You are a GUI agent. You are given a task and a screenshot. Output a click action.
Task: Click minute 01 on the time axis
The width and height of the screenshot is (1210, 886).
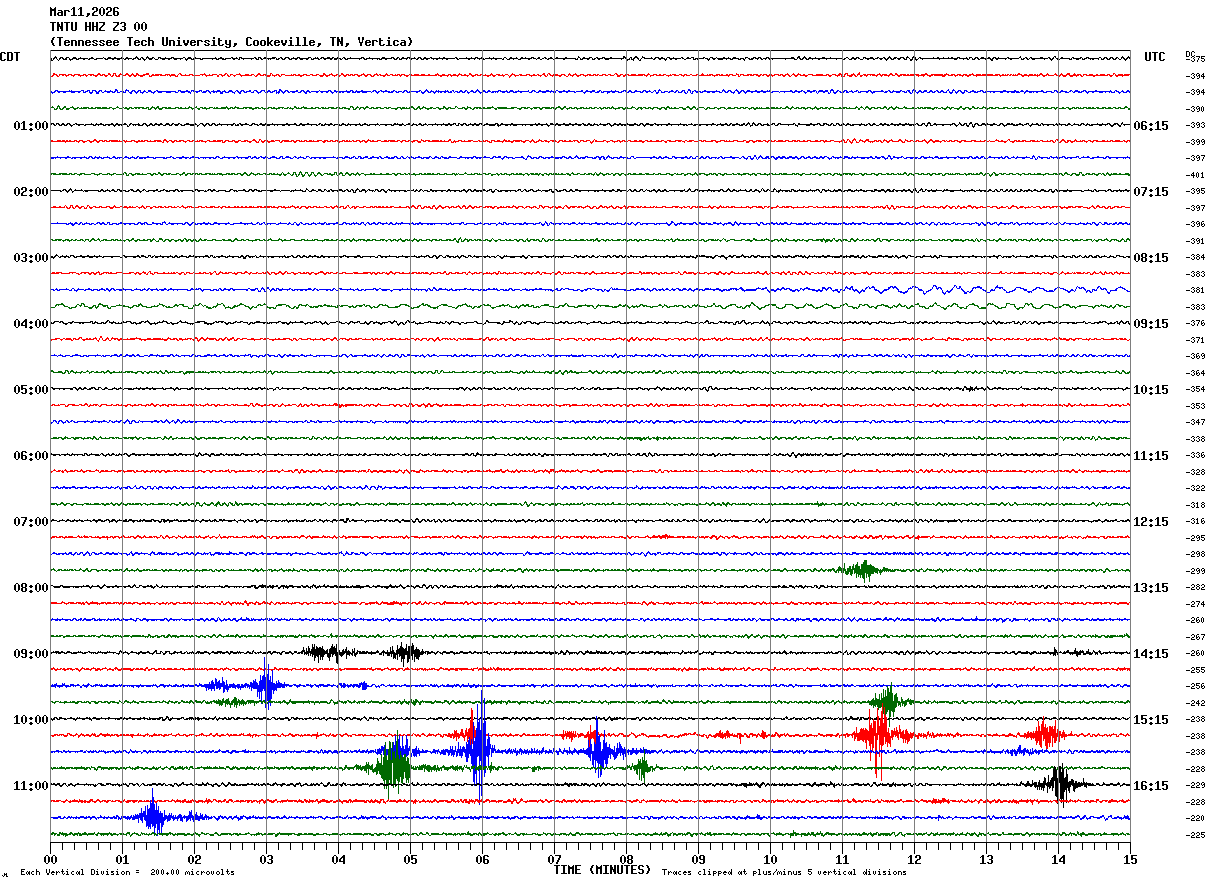click(122, 859)
